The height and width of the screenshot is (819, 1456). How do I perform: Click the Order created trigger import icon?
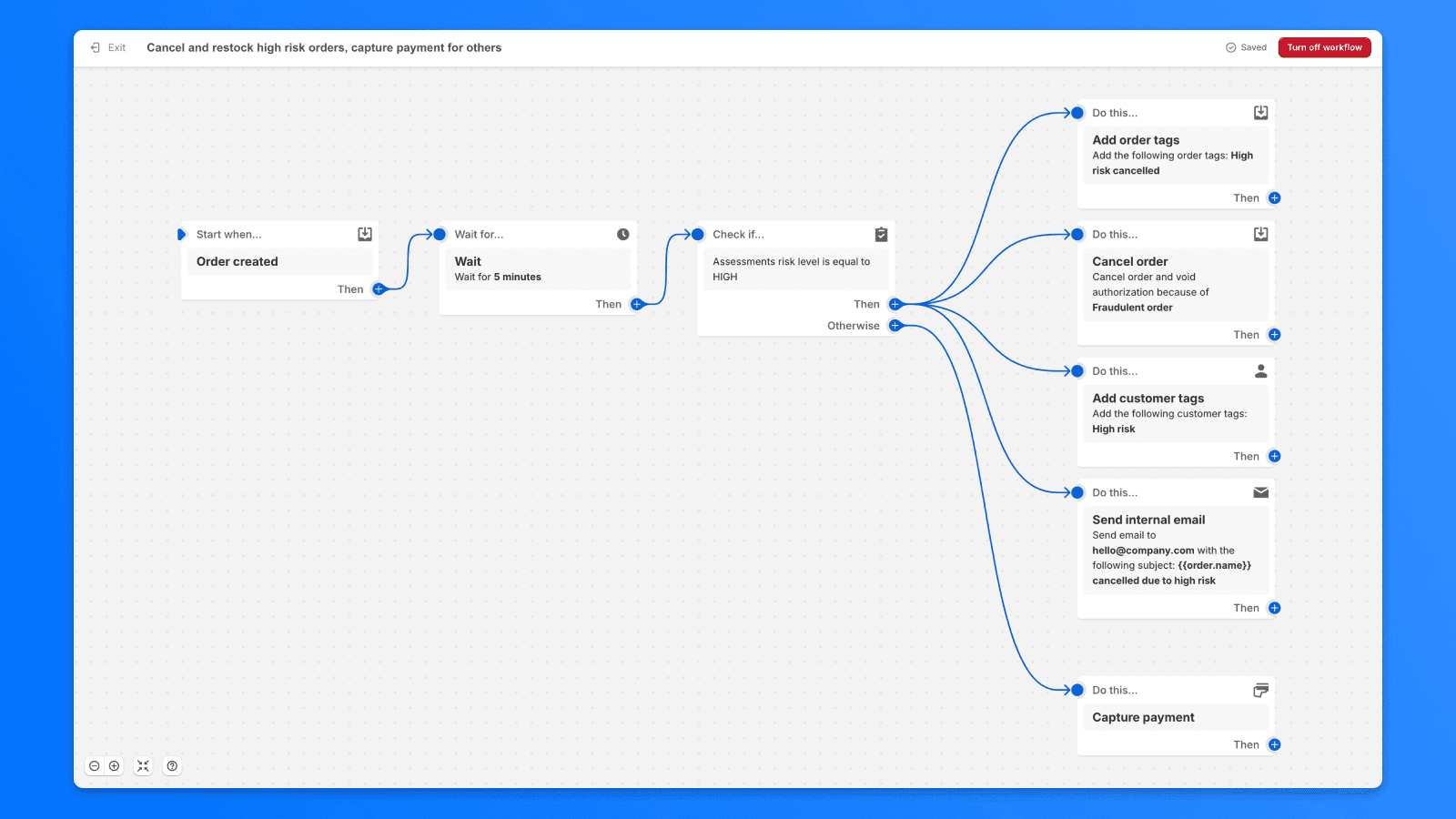tap(365, 234)
